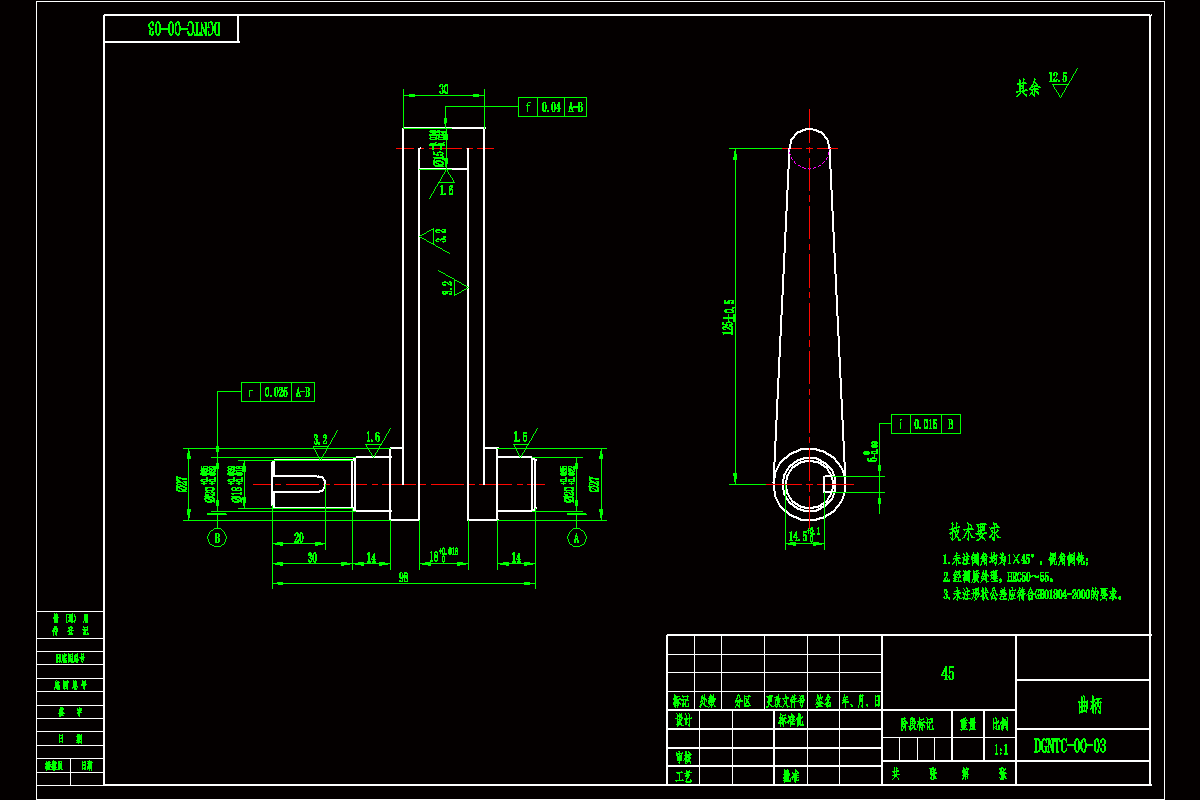Click the 批准 cell
Viewport: 1200px width, 800px height.
point(790,776)
